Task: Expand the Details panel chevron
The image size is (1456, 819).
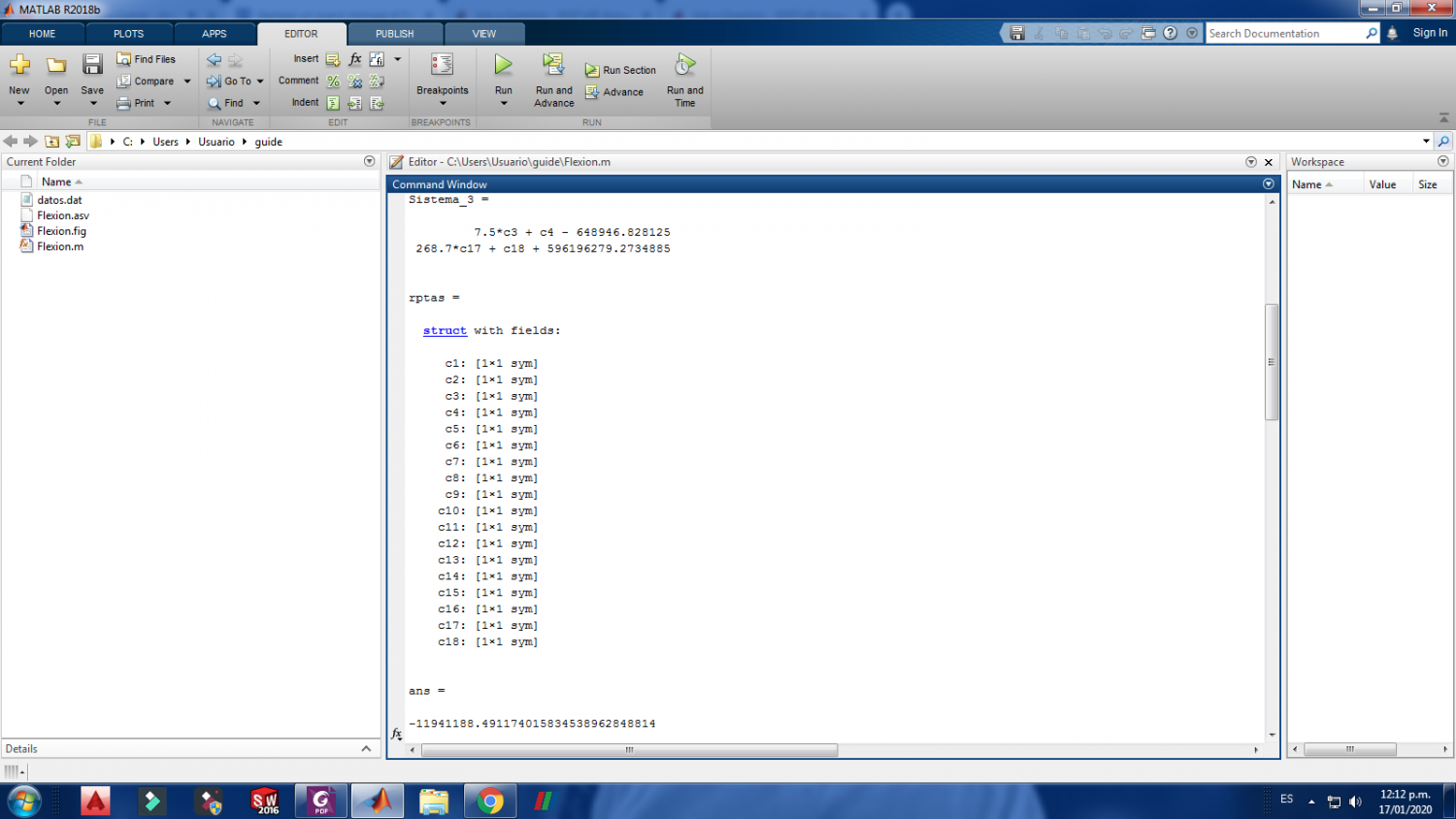Action: tap(366, 748)
